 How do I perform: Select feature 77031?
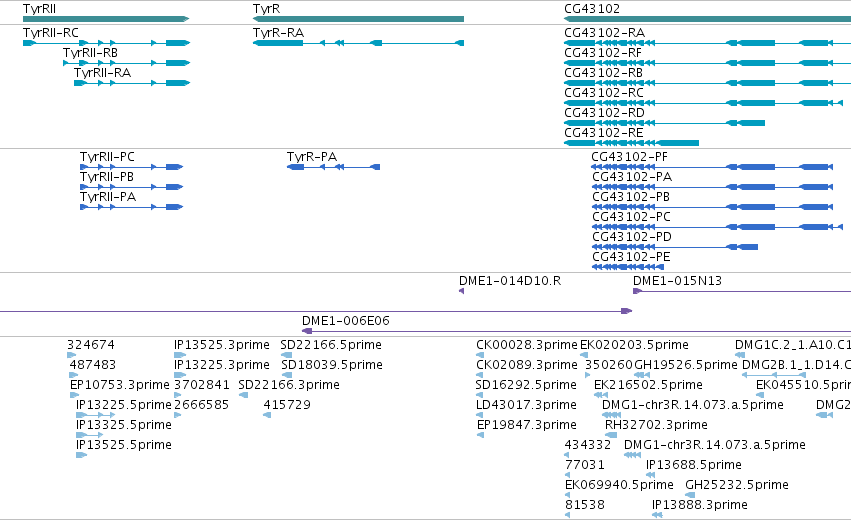click(568, 475)
